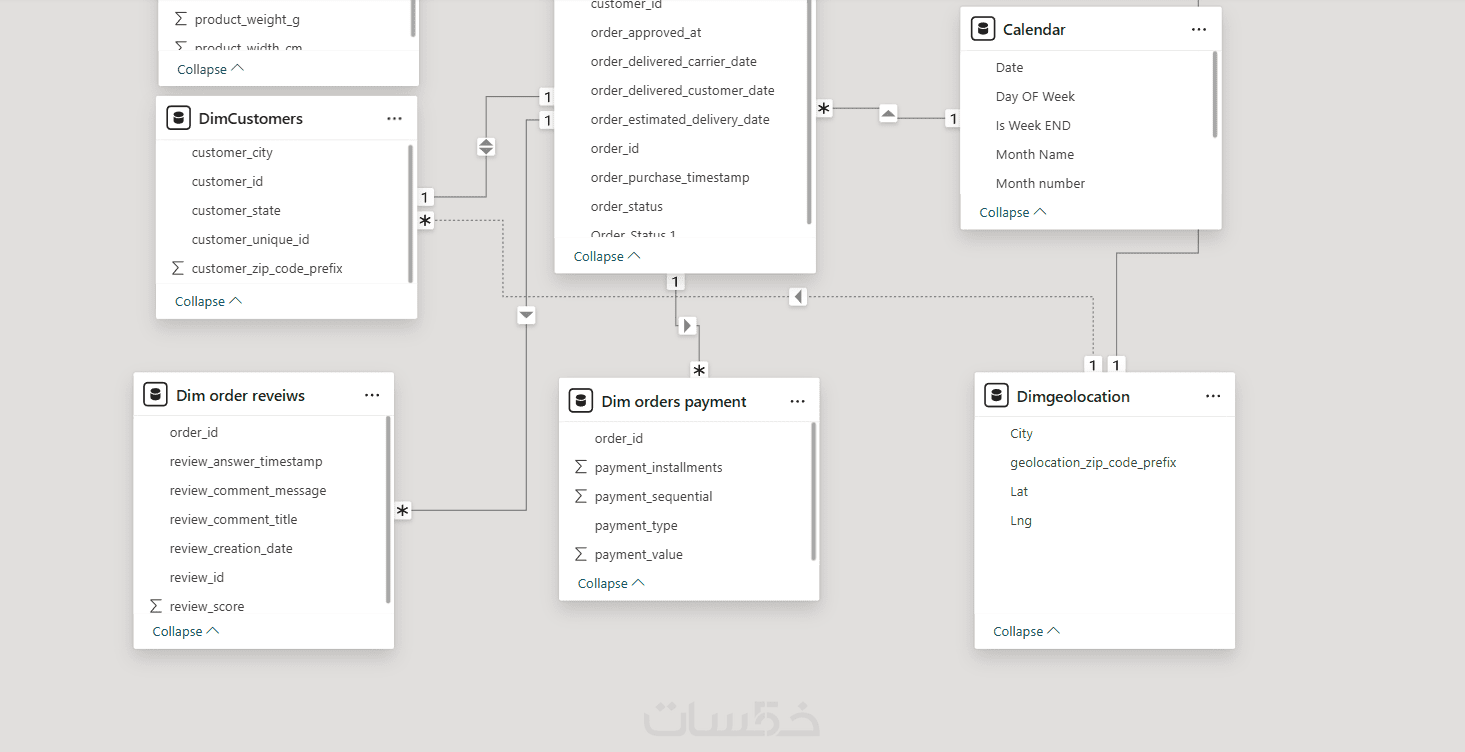Viewport: 1465px width, 752px height.
Task: Collapse the DimCustomers table
Action: tap(208, 301)
